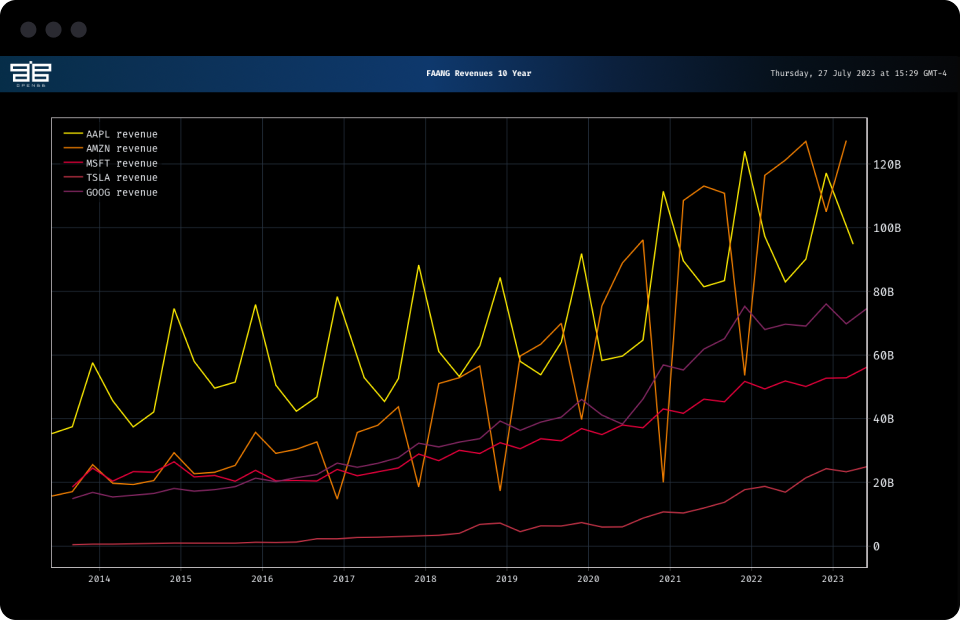Toggle the MSFT revenue legend entry
960x620 pixels.
pyautogui.click(x=121, y=163)
